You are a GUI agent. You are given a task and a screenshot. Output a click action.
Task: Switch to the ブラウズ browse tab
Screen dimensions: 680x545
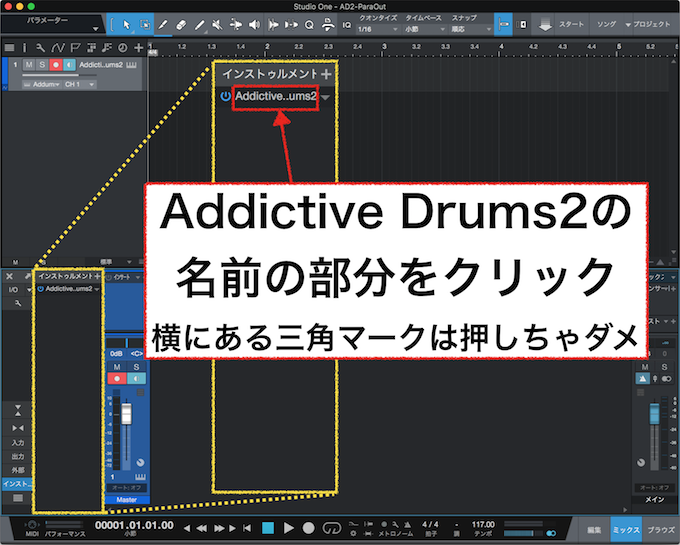tap(661, 530)
